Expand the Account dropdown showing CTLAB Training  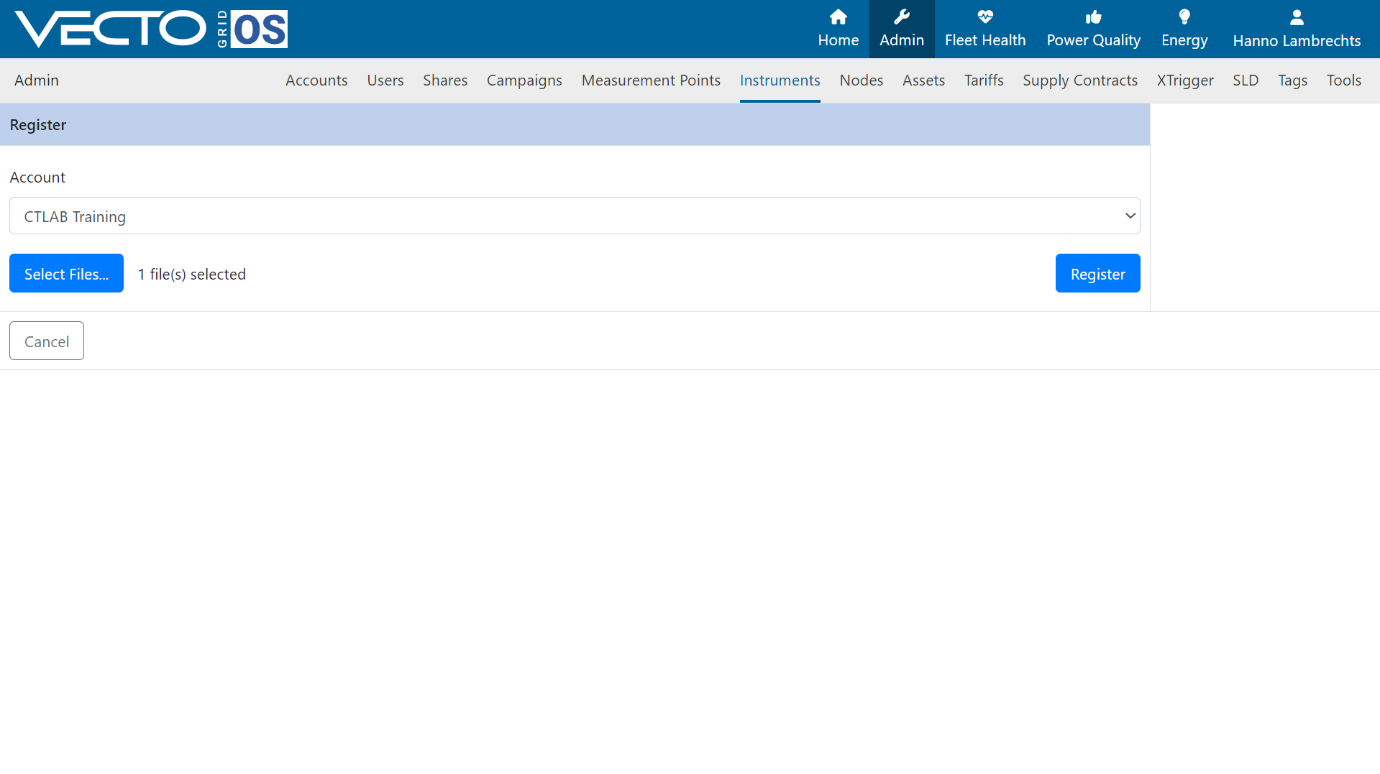pos(575,216)
